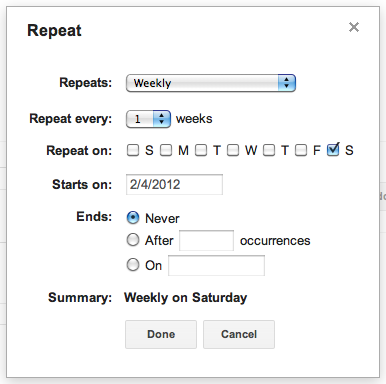Screen dimensions: 386x384
Task: Check the Monday repeat checkbox
Action: coord(166,150)
